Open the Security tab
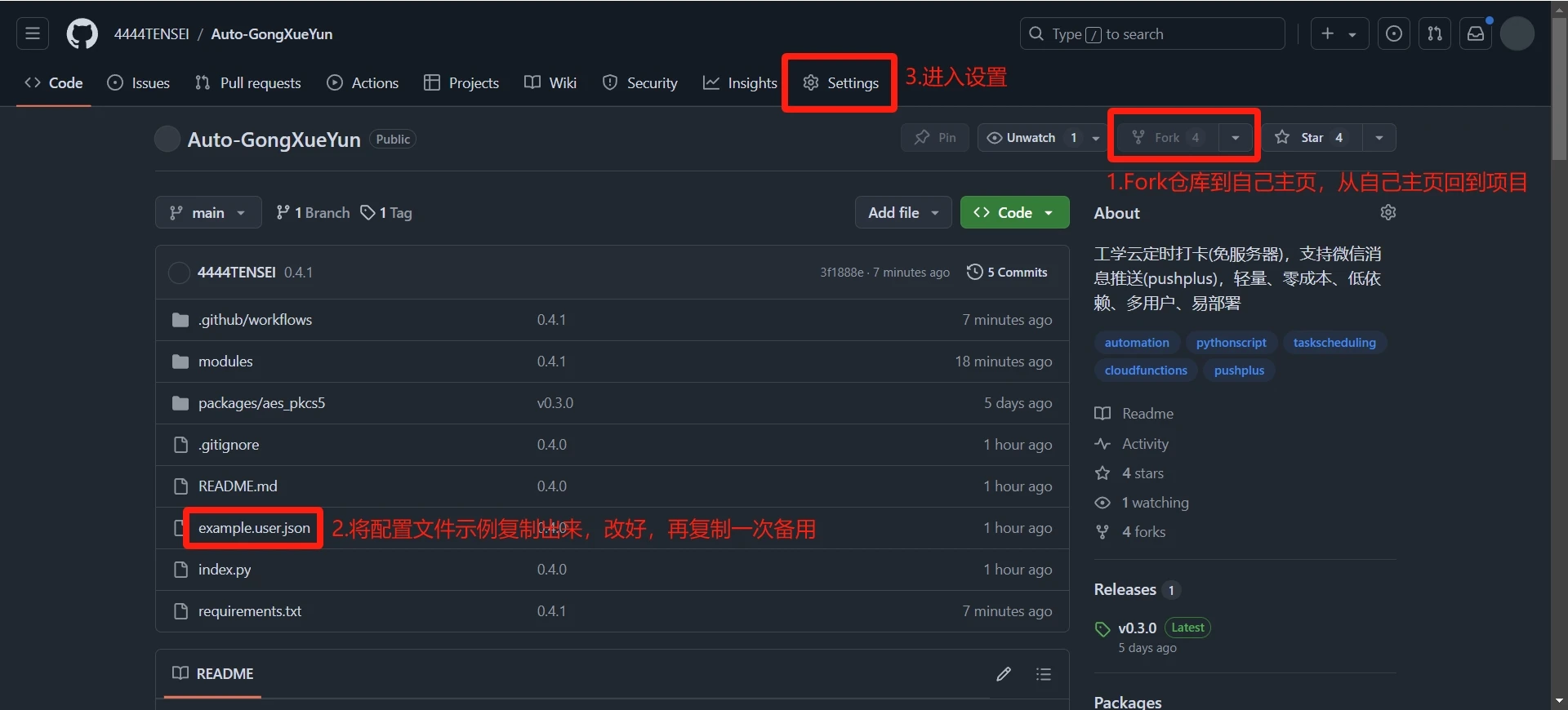The width and height of the screenshot is (1568, 710). pyautogui.click(x=640, y=83)
